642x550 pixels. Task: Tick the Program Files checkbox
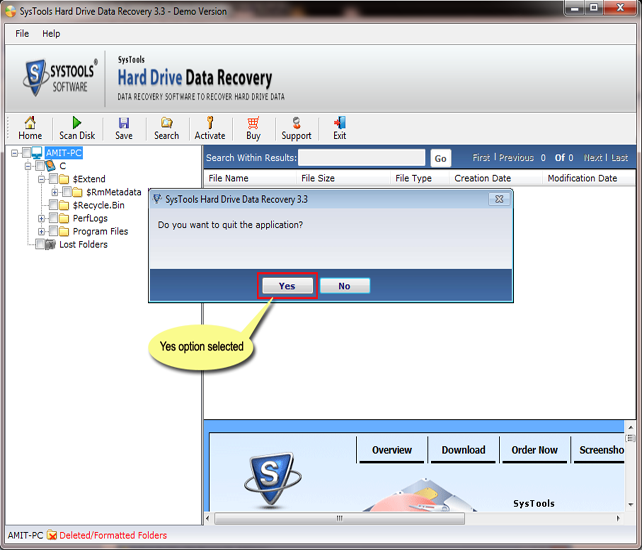[53, 231]
